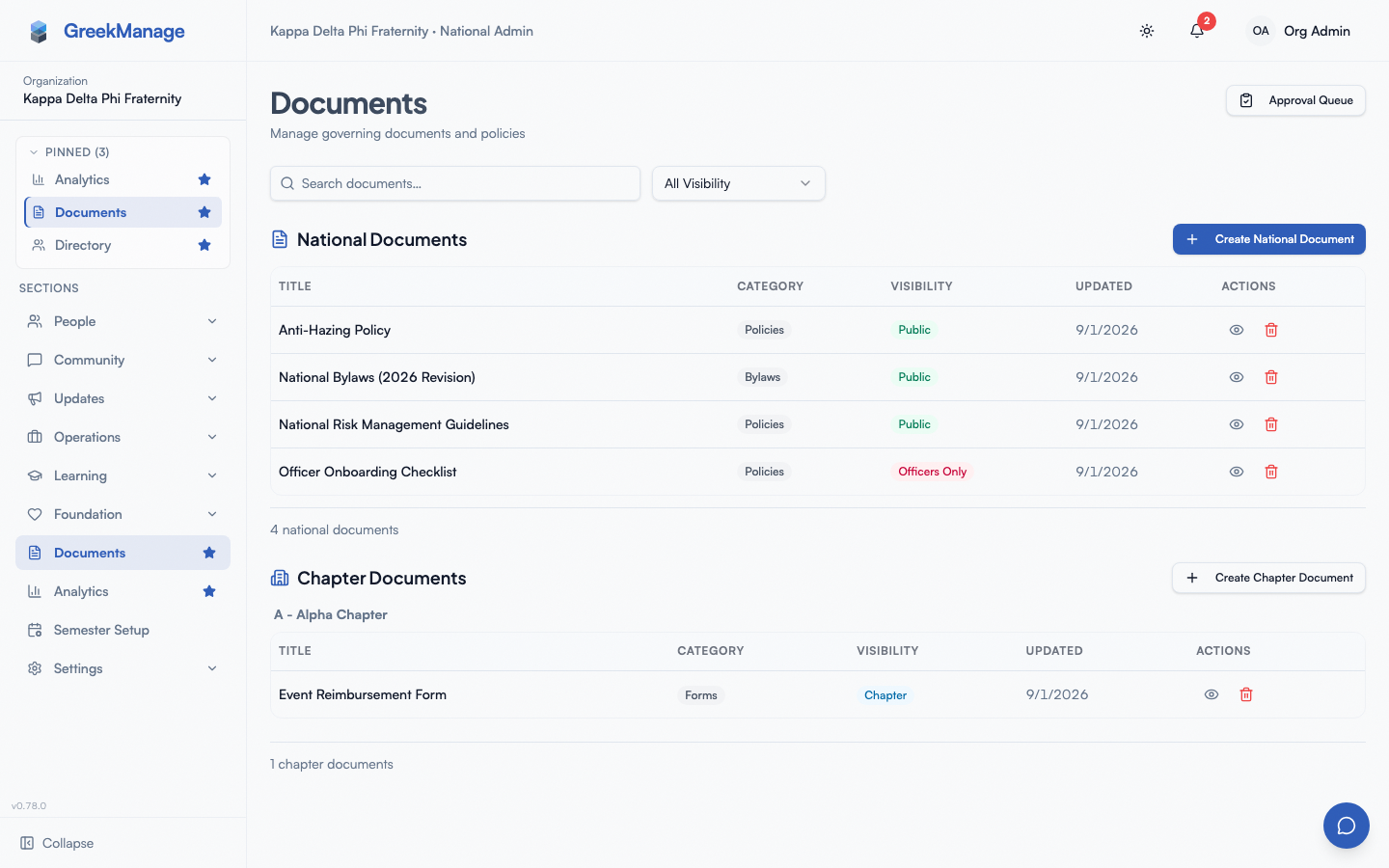Click the Forms category badge
Image resolution: width=1389 pixels, height=868 pixels.
[701, 695]
